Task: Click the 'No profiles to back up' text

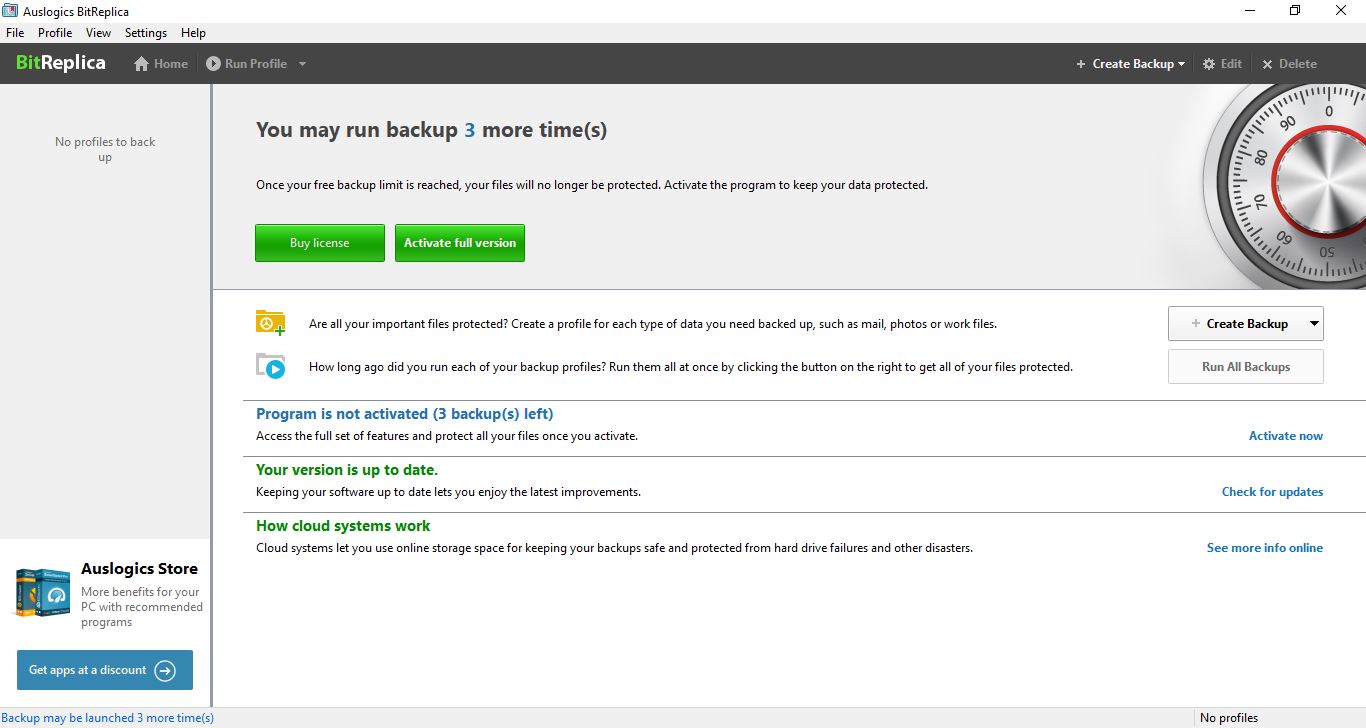Action: (105, 149)
